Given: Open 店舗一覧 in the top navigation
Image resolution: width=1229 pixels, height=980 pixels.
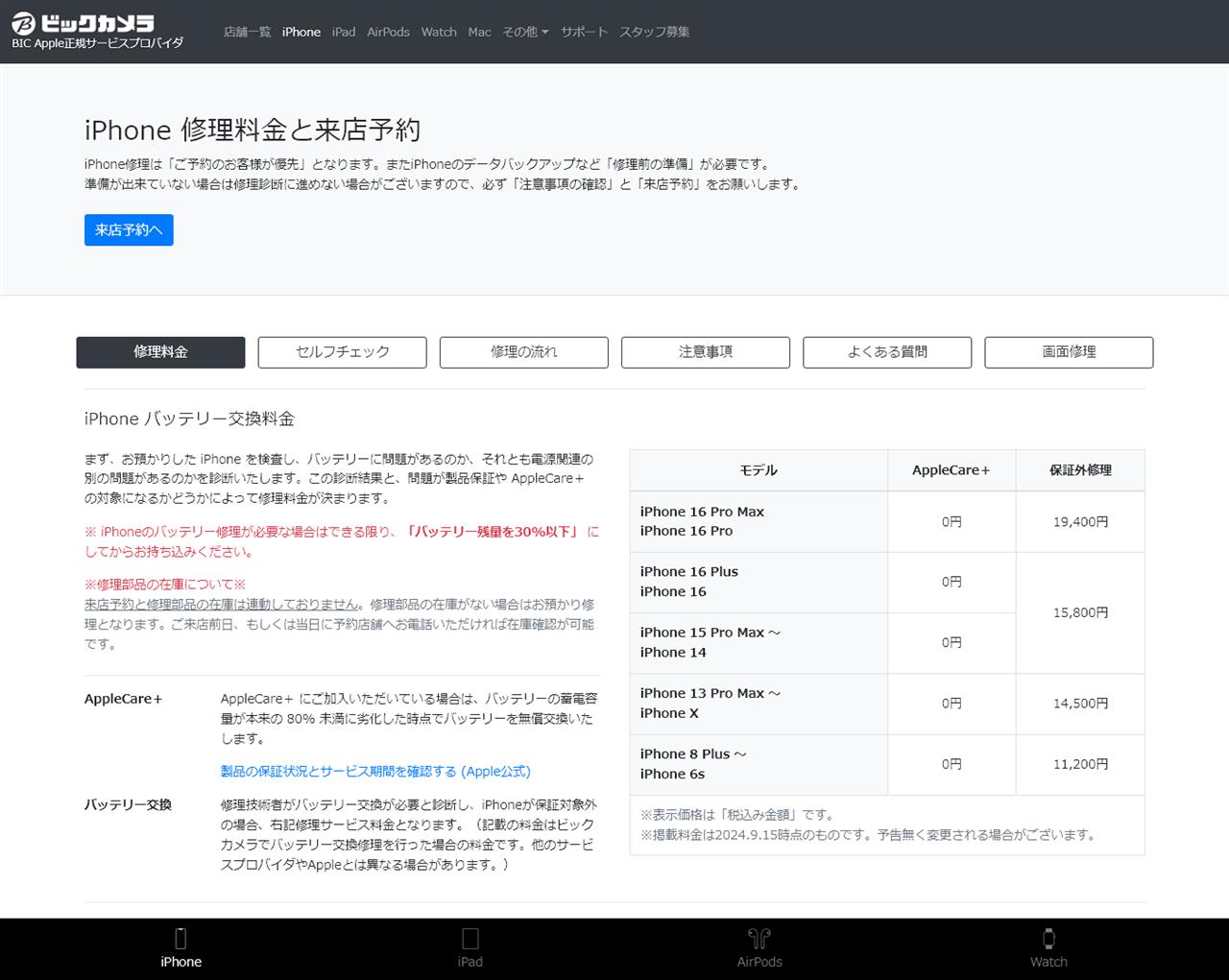Looking at the screenshot, I should coord(247,32).
